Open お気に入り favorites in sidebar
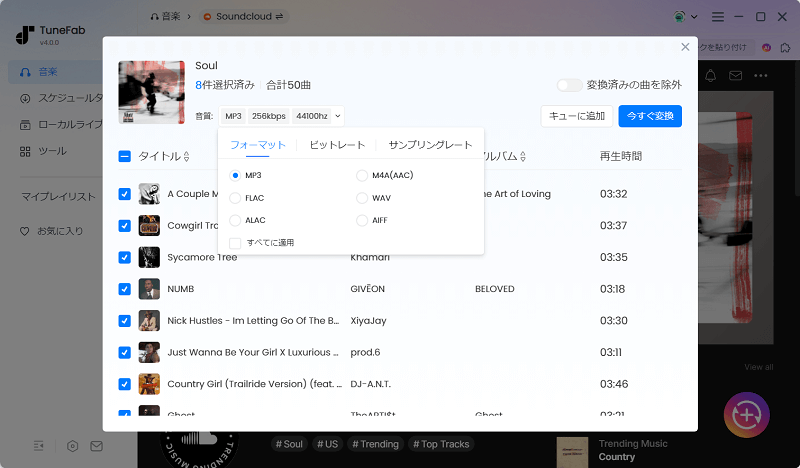The width and height of the screenshot is (800, 468). tap(51, 231)
